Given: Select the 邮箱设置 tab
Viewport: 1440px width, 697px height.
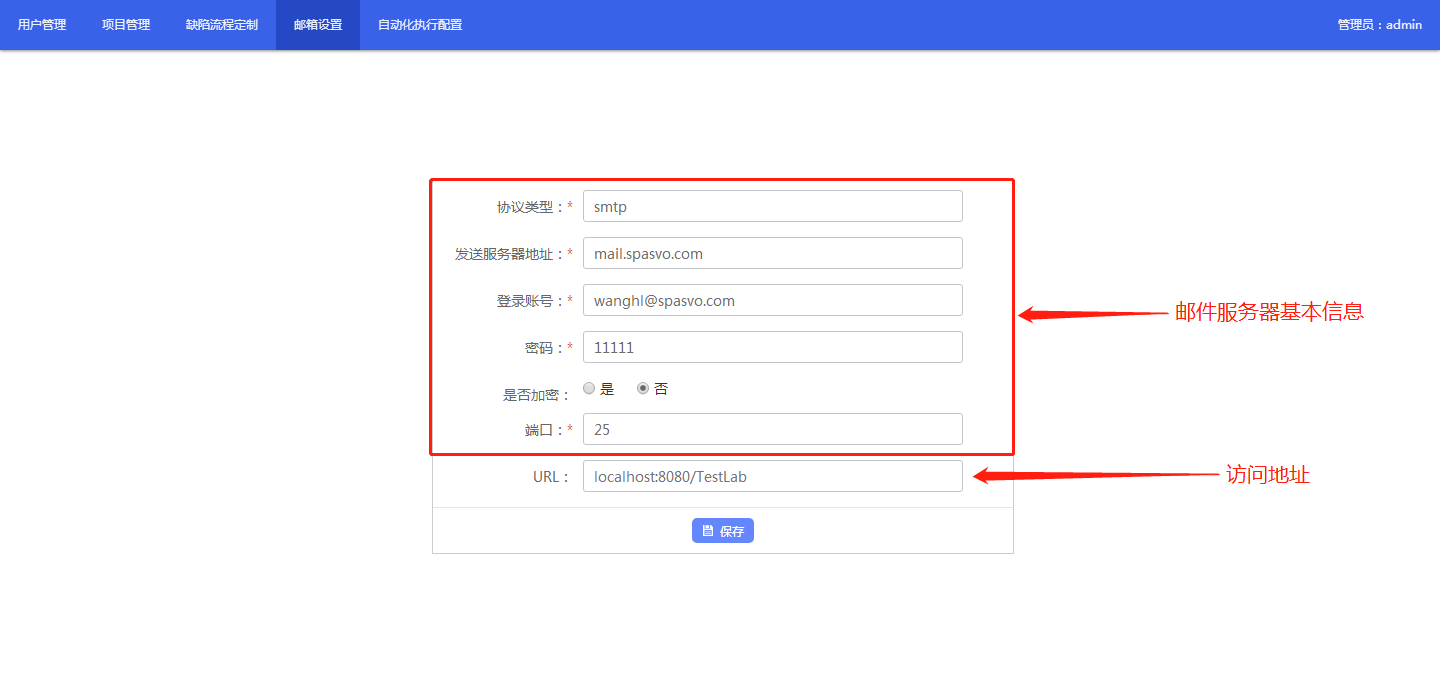Looking at the screenshot, I should tap(318, 25).
